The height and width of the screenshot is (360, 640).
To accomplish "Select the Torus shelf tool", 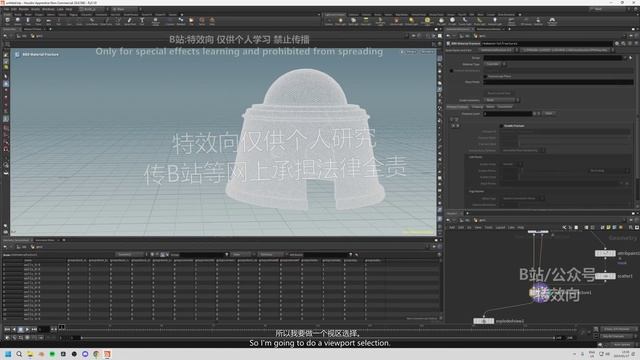I will click(x=38, y=21).
